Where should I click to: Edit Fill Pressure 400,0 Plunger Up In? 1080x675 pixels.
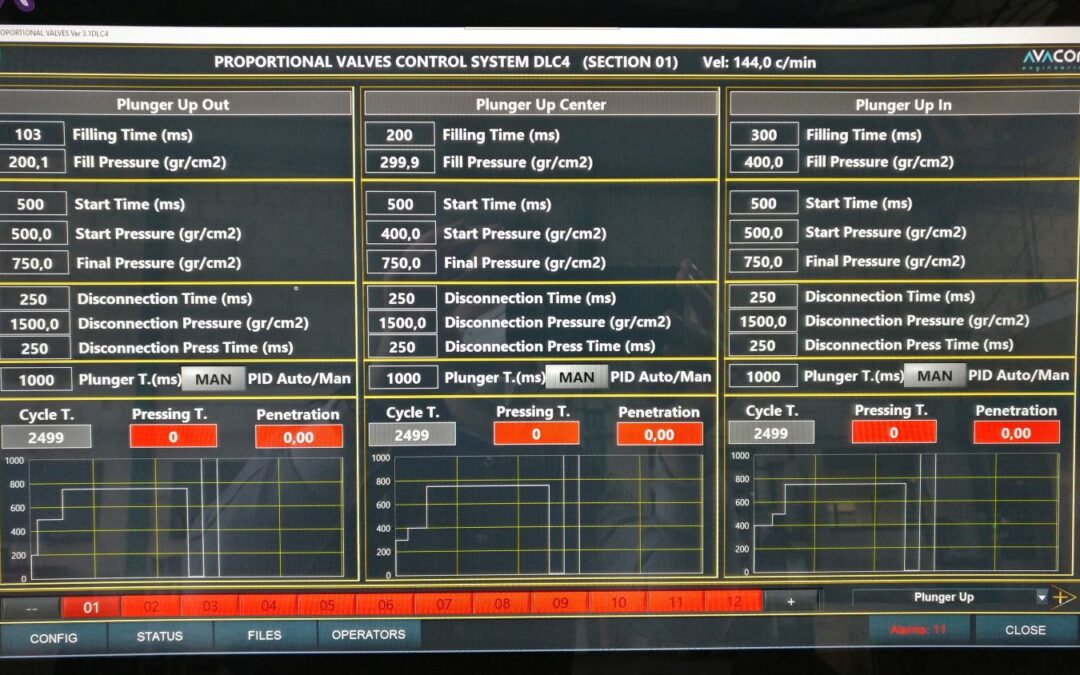(x=764, y=162)
